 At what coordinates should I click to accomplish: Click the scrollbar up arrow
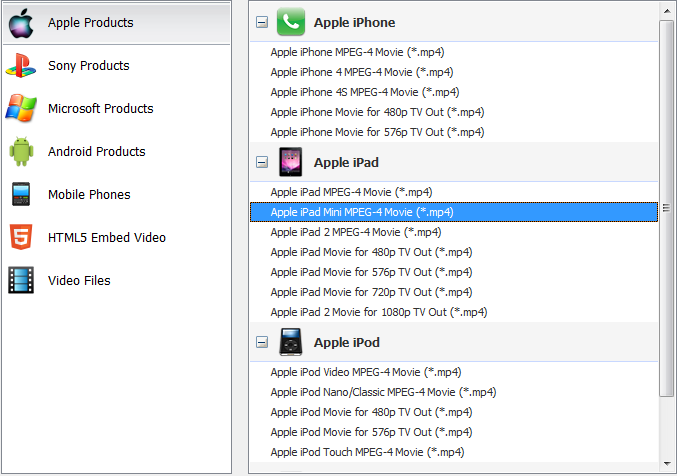(x=667, y=11)
